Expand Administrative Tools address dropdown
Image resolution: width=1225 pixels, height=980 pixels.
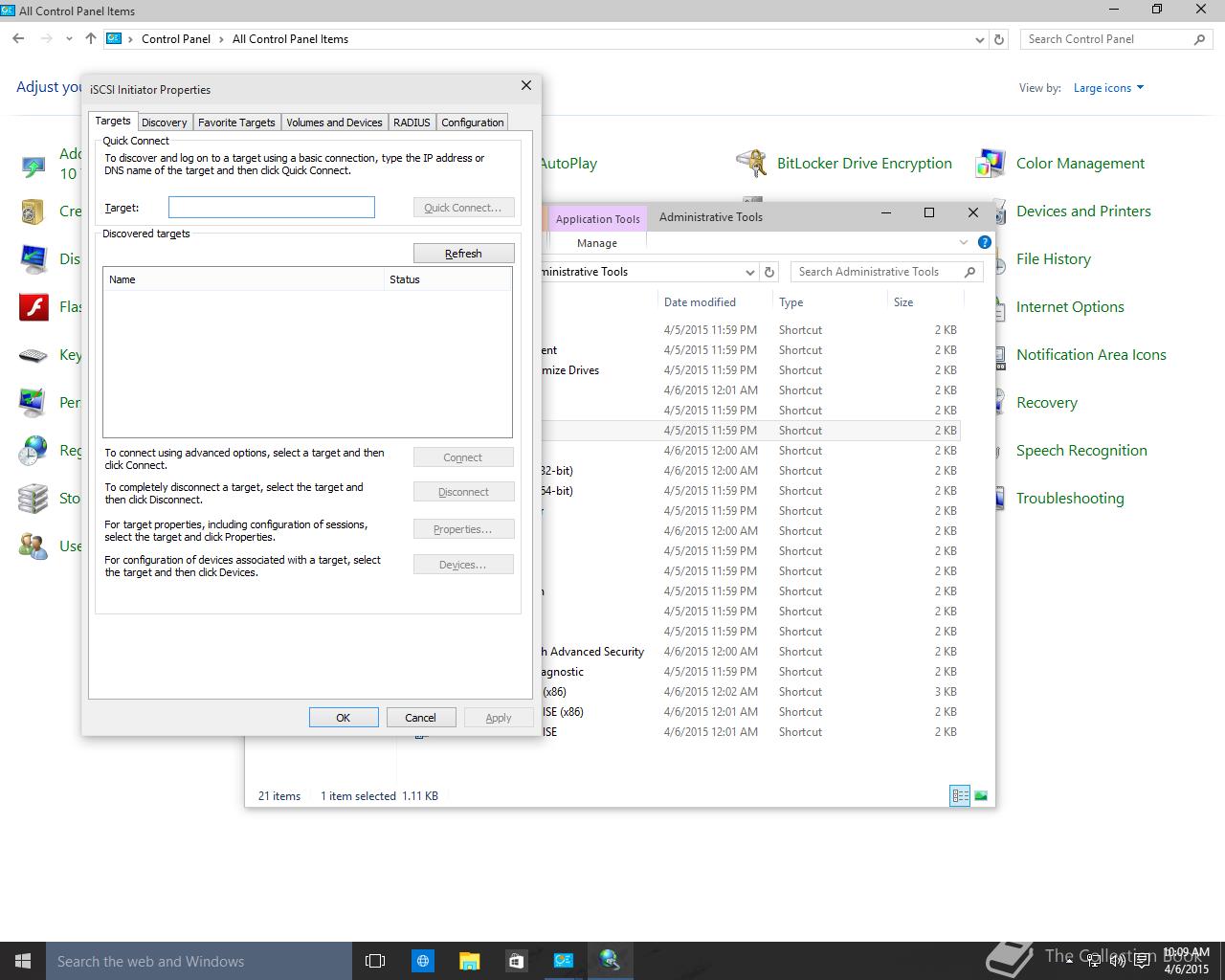(x=750, y=272)
